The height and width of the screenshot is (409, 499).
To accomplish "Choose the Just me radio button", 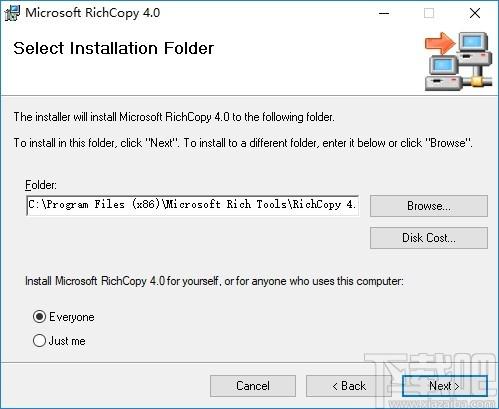I will pyautogui.click(x=39, y=341).
